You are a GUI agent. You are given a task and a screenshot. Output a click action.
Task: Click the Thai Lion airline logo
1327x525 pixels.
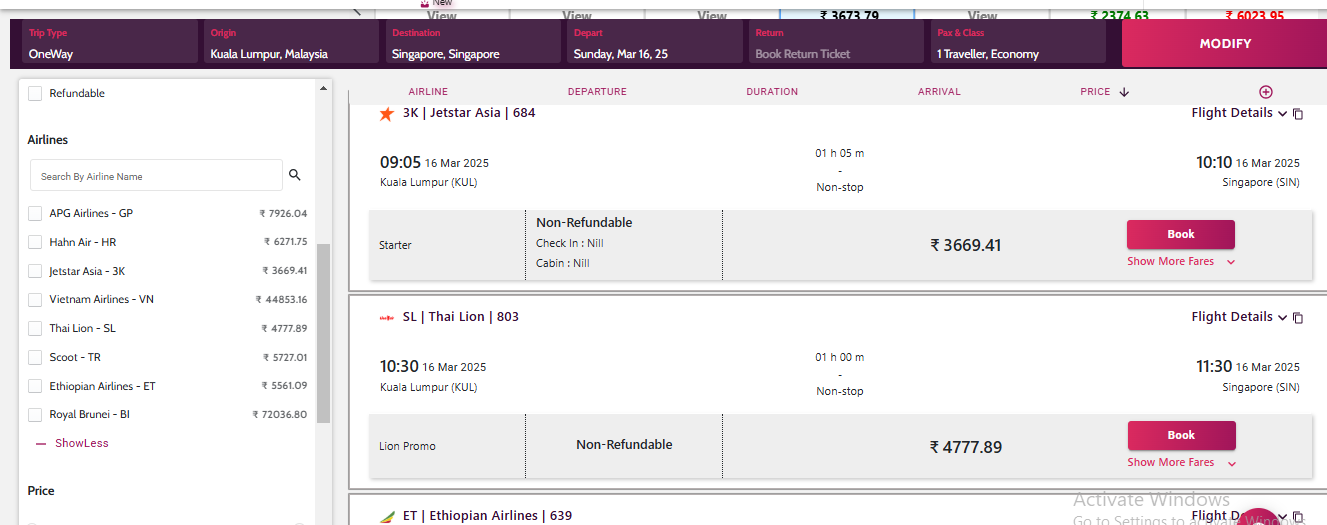pos(387,318)
